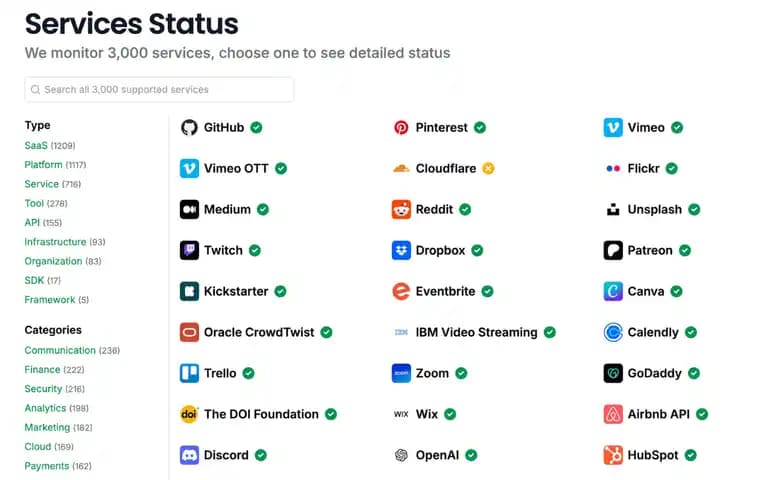768x480 pixels.
Task: Click the Reddit mascot icon
Action: point(401,210)
